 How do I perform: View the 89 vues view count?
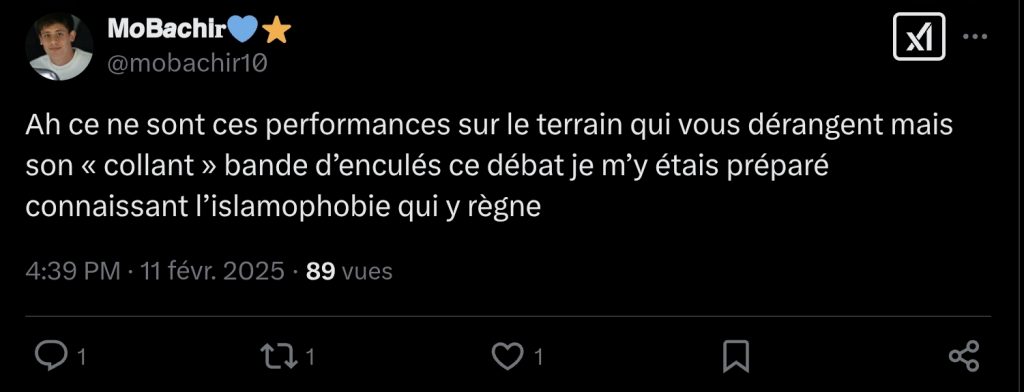(349, 270)
